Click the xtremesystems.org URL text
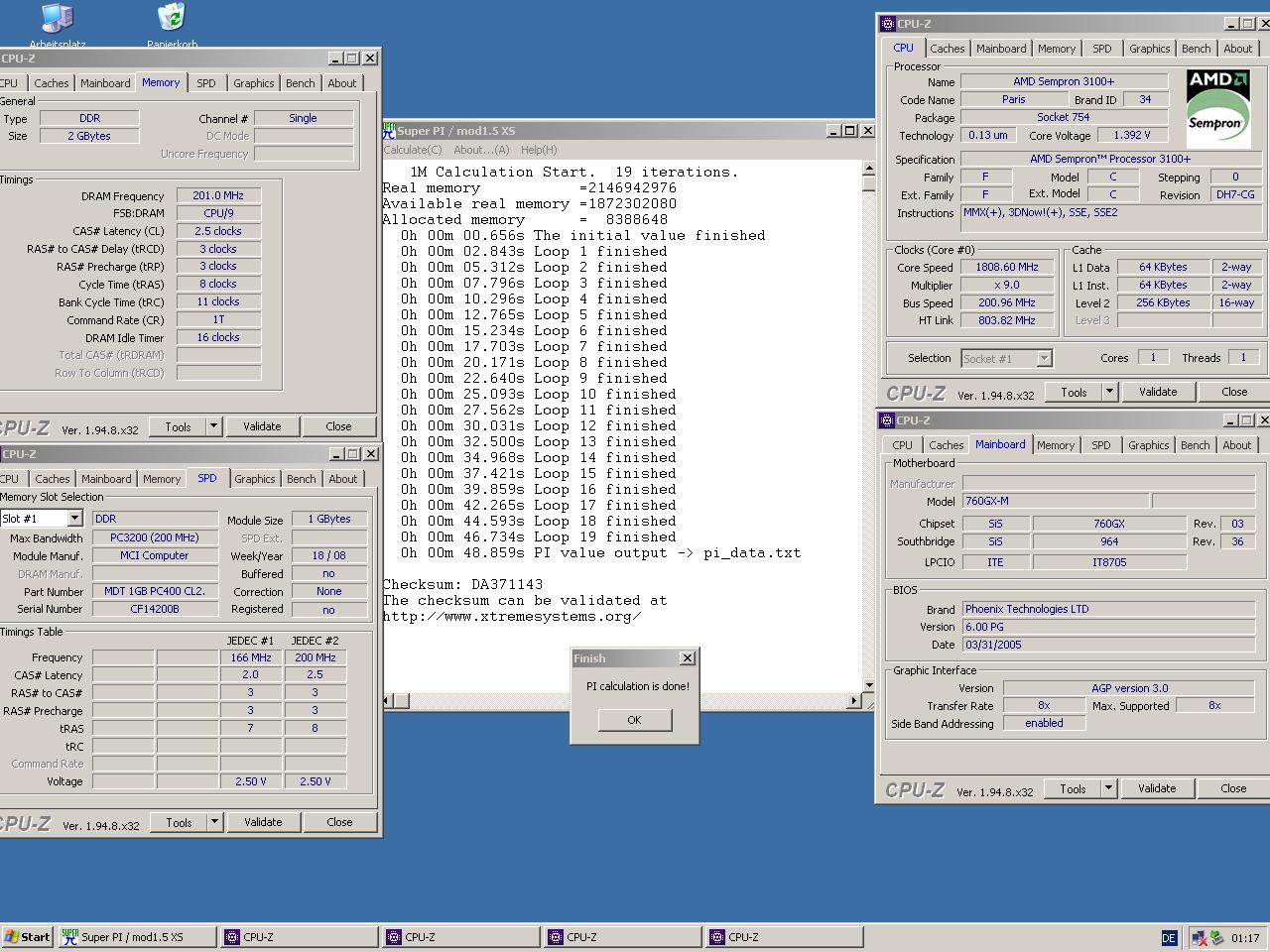This screenshot has width=1270, height=952. [512, 616]
